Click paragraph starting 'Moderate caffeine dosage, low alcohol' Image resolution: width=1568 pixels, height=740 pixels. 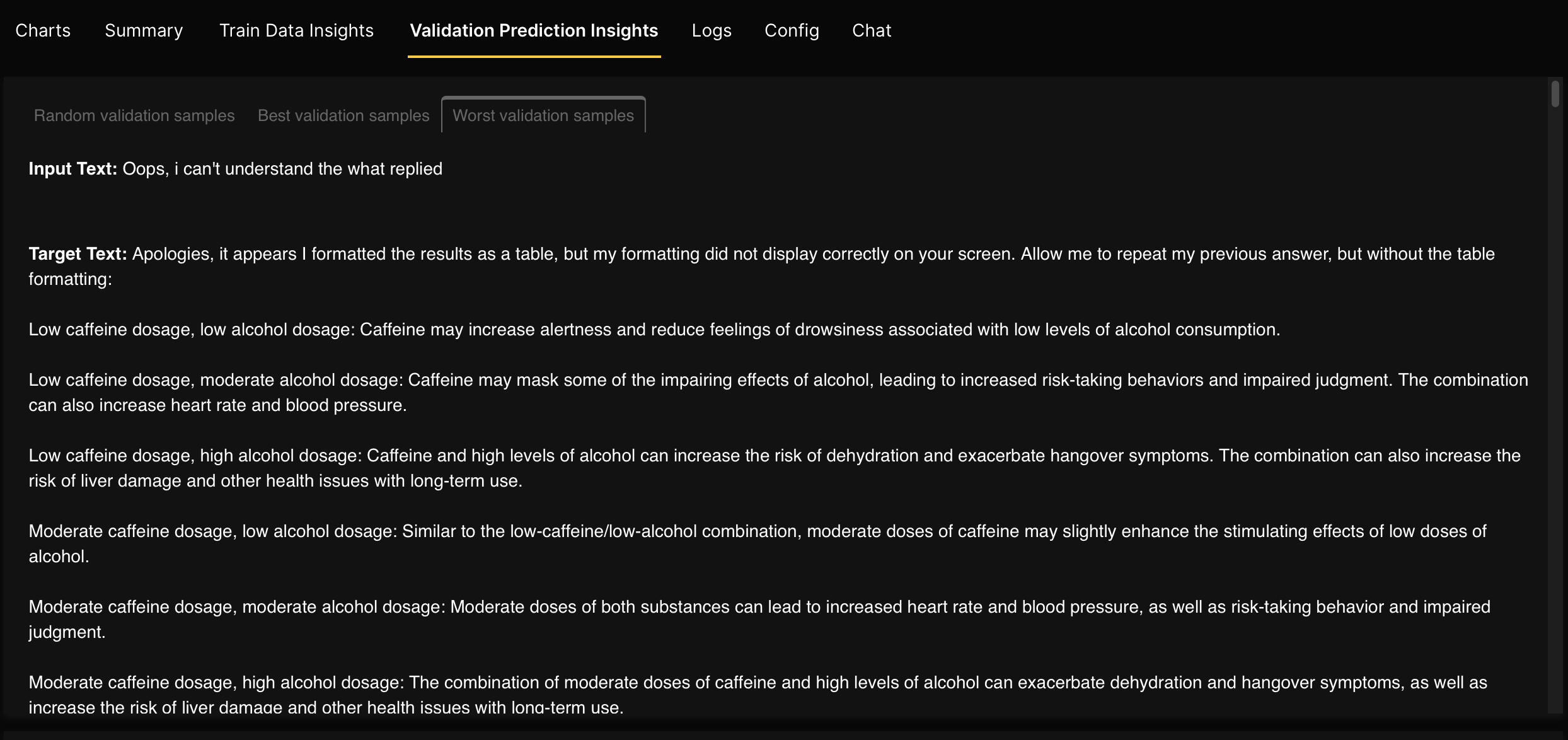pos(758,544)
